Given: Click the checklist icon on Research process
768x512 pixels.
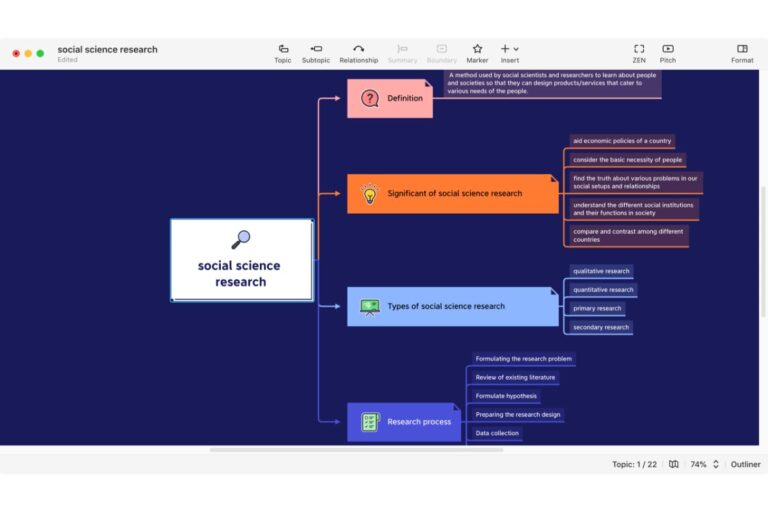Looking at the screenshot, I should point(370,422).
